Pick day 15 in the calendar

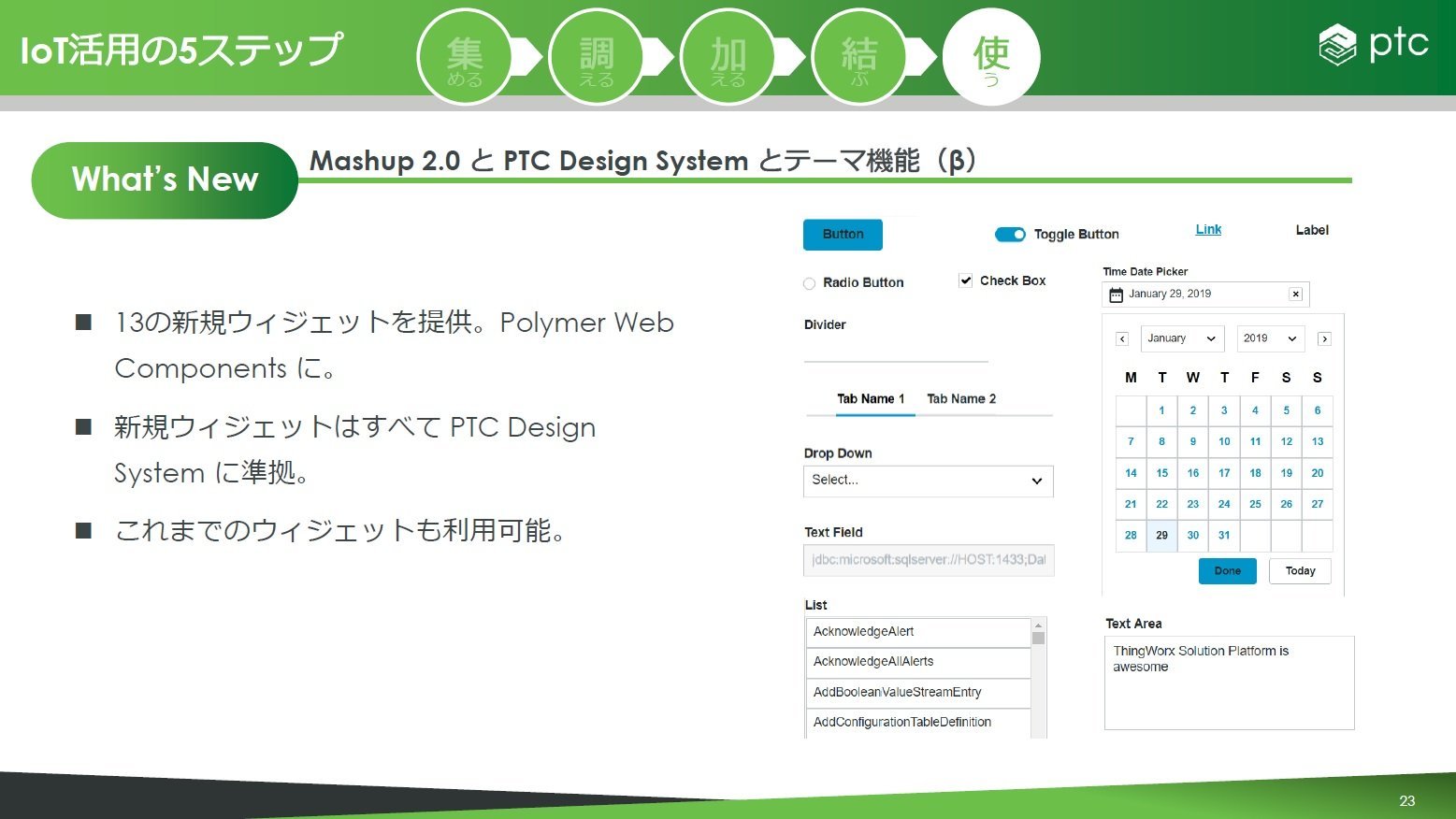pyautogui.click(x=1161, y=473)
